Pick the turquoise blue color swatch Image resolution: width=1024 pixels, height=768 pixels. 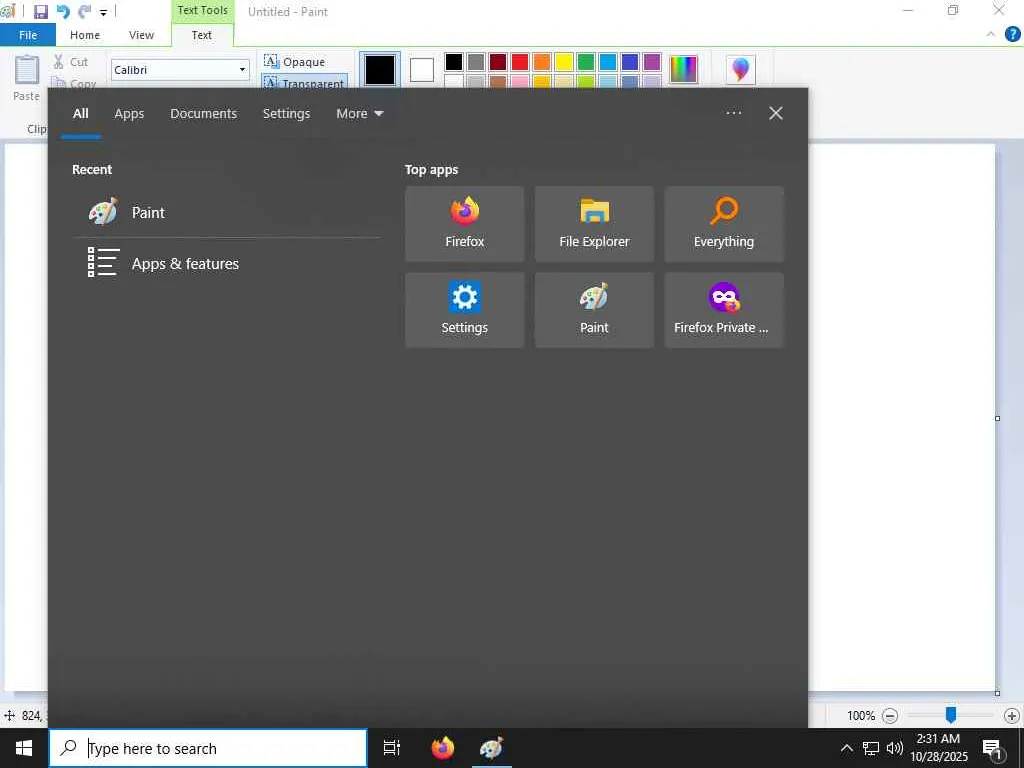pos(608,62)
